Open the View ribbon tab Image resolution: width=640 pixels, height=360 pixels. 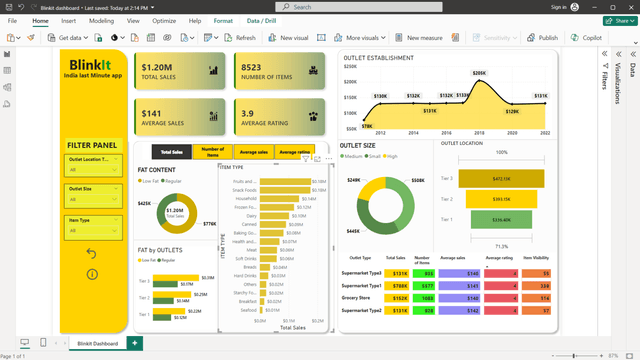[133, 21]
